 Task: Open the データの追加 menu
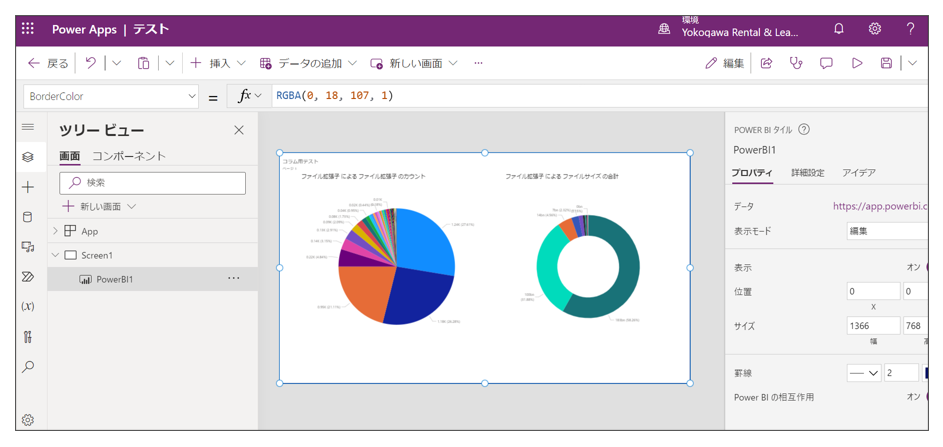[x=308, y=63]
